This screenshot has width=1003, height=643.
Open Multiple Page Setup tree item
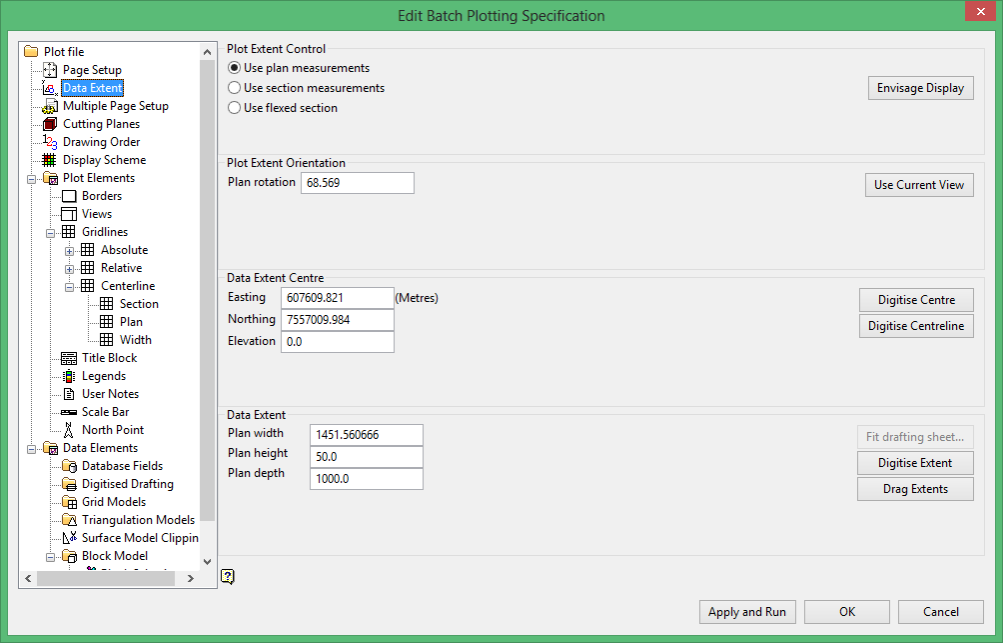coord(116,106)
